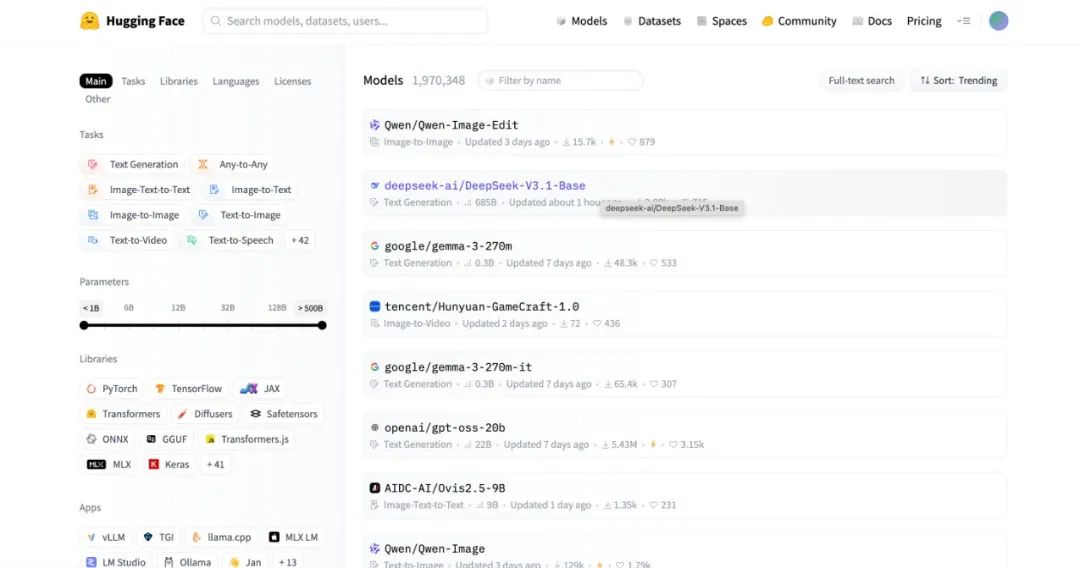
Task: Filter by GGUF library
Action: pos(167,439)
